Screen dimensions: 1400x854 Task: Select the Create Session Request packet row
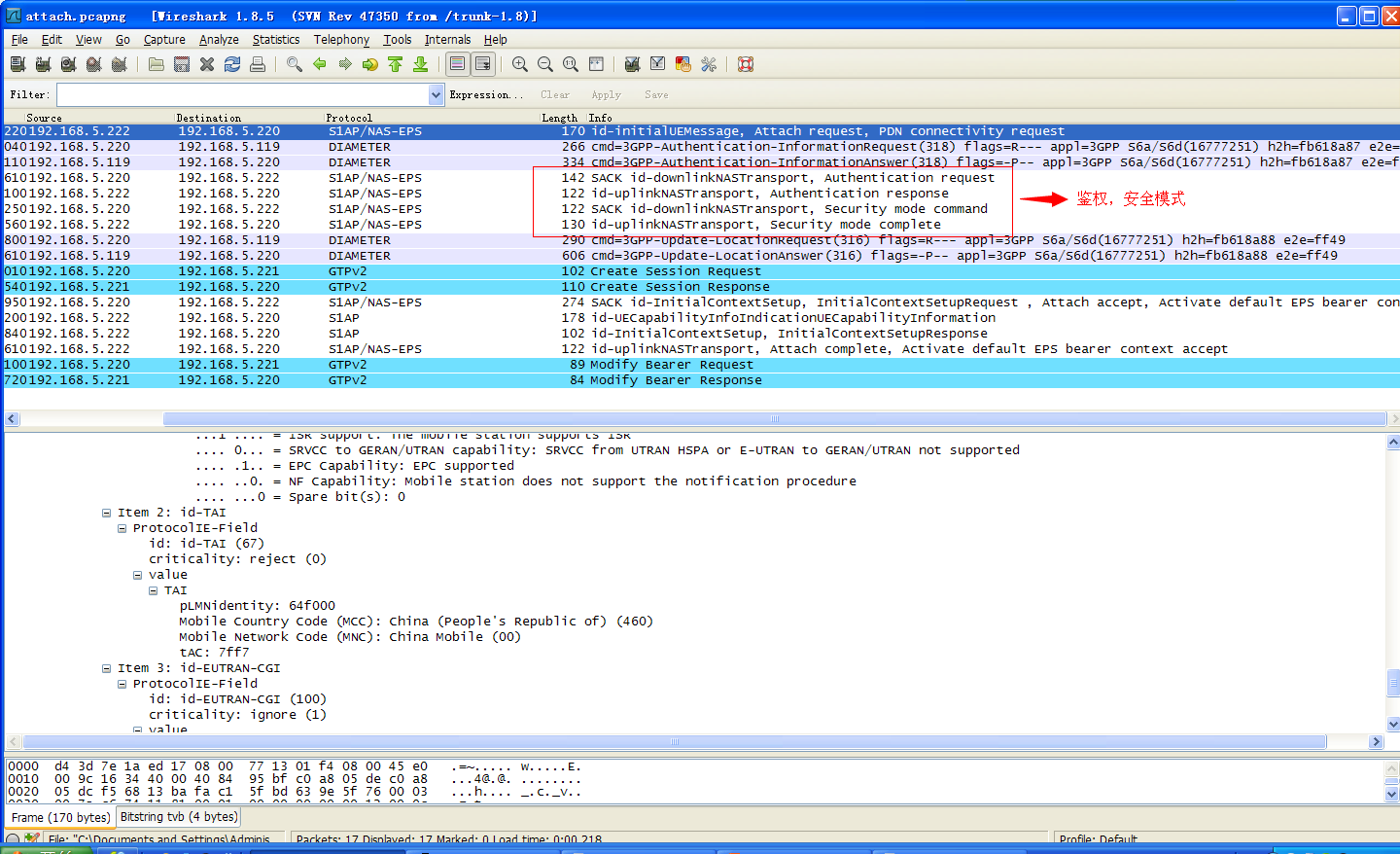700,271
